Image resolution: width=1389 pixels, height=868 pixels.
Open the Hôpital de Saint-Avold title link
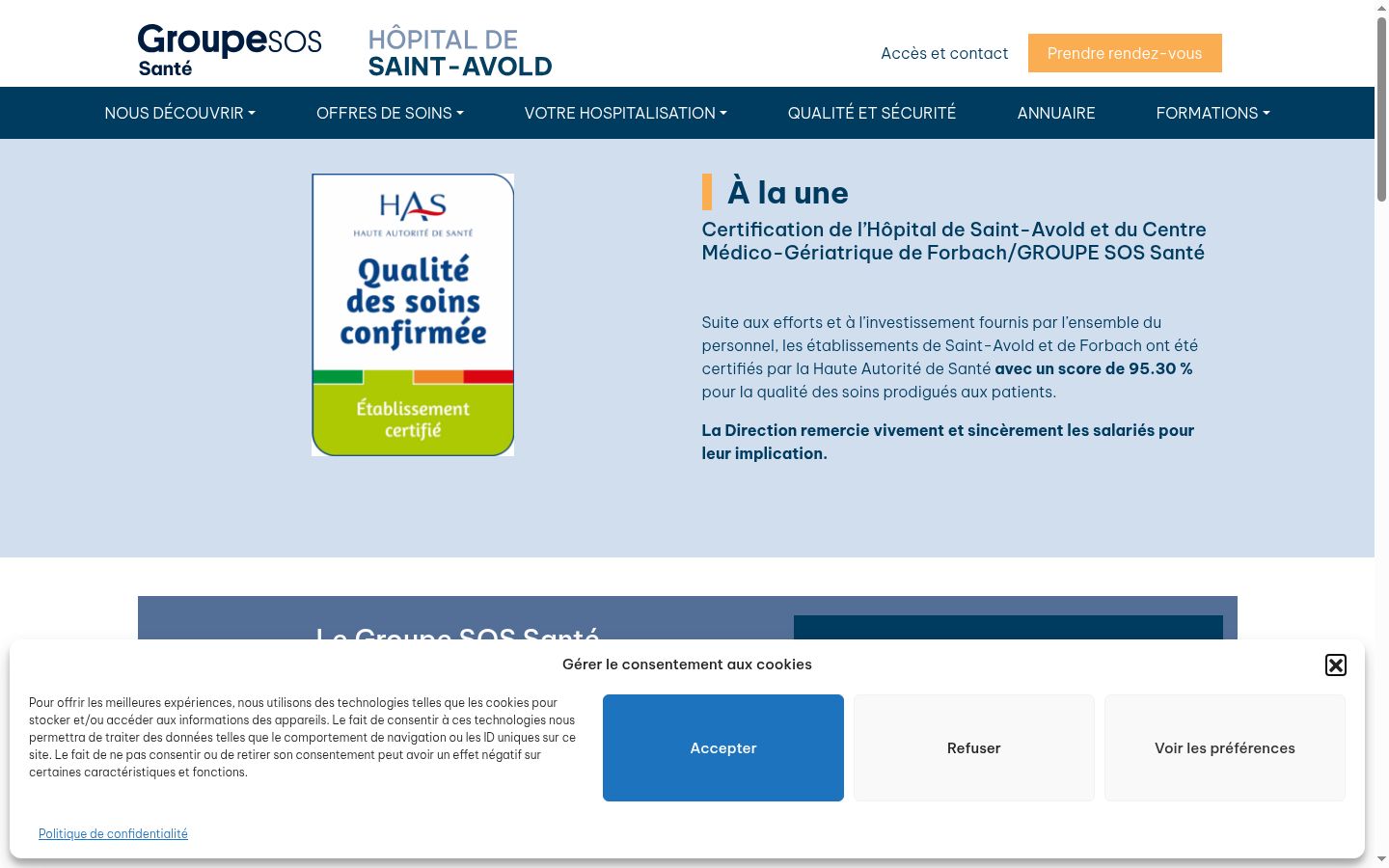[460, 53]
